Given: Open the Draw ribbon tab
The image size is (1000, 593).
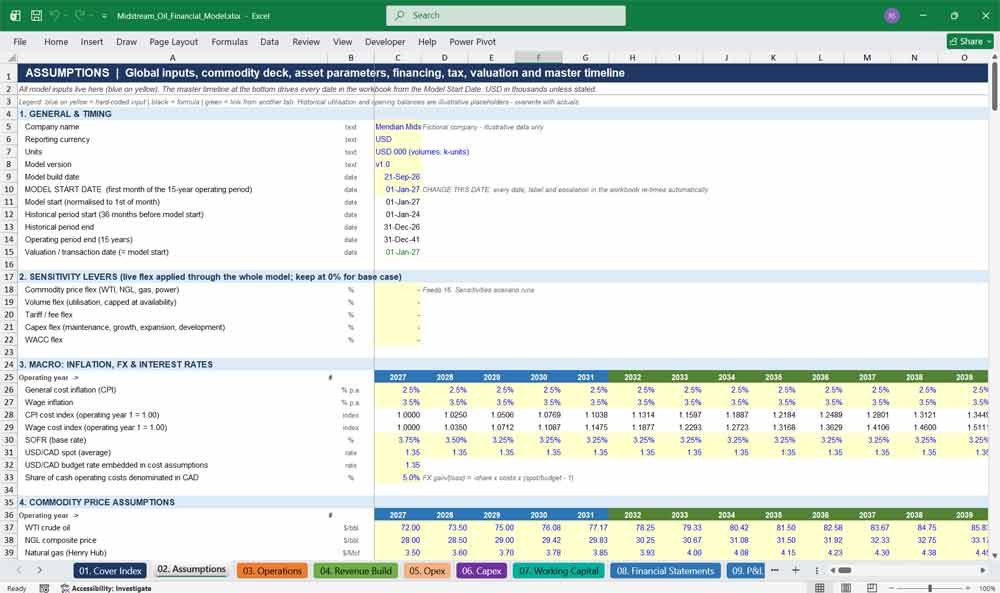Looking at the screenshot, I should pos(126,41).
